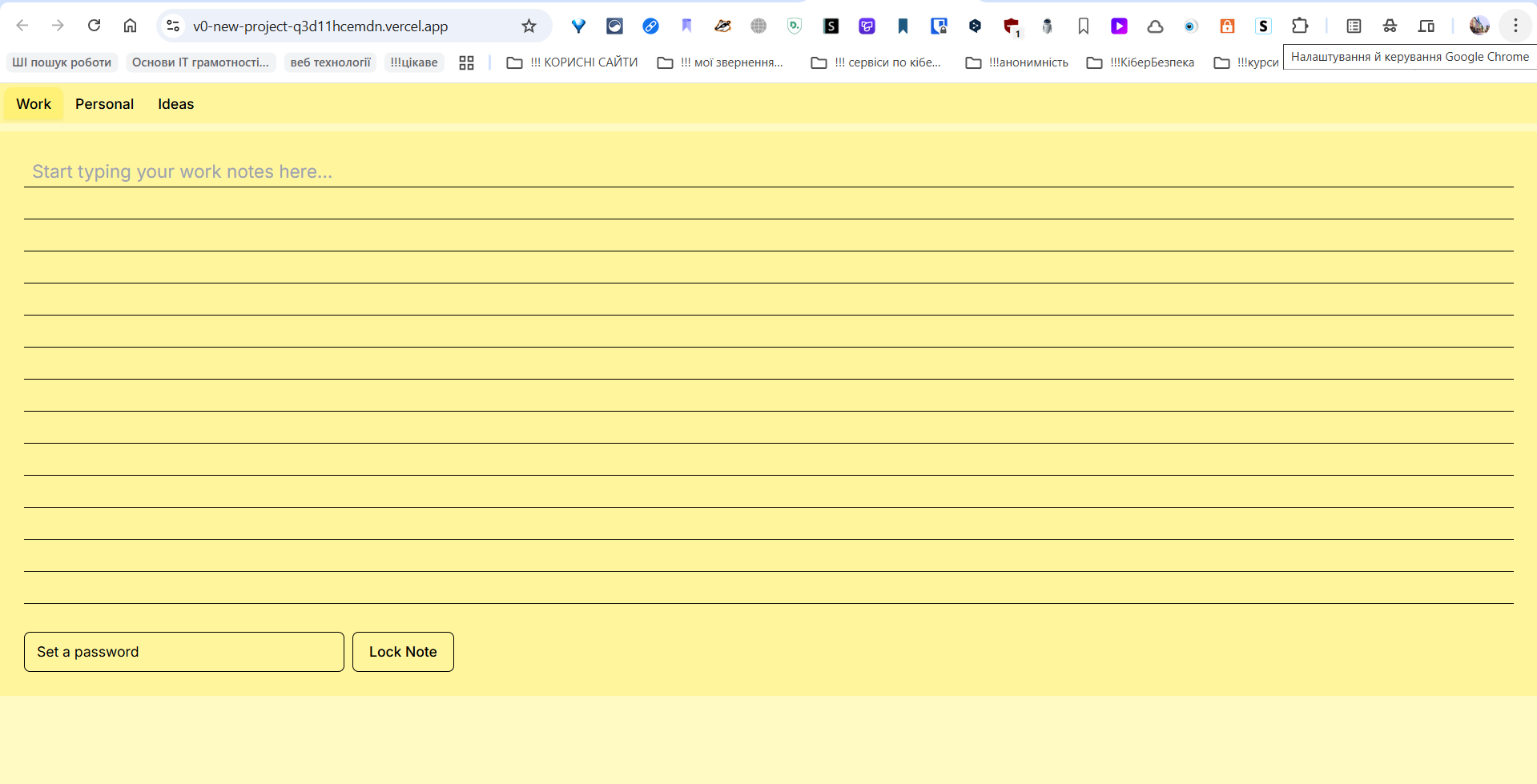Open the '!!! мої звернення...' bookmarks folder
This screenshot has height=784, width=1537.
720,62
